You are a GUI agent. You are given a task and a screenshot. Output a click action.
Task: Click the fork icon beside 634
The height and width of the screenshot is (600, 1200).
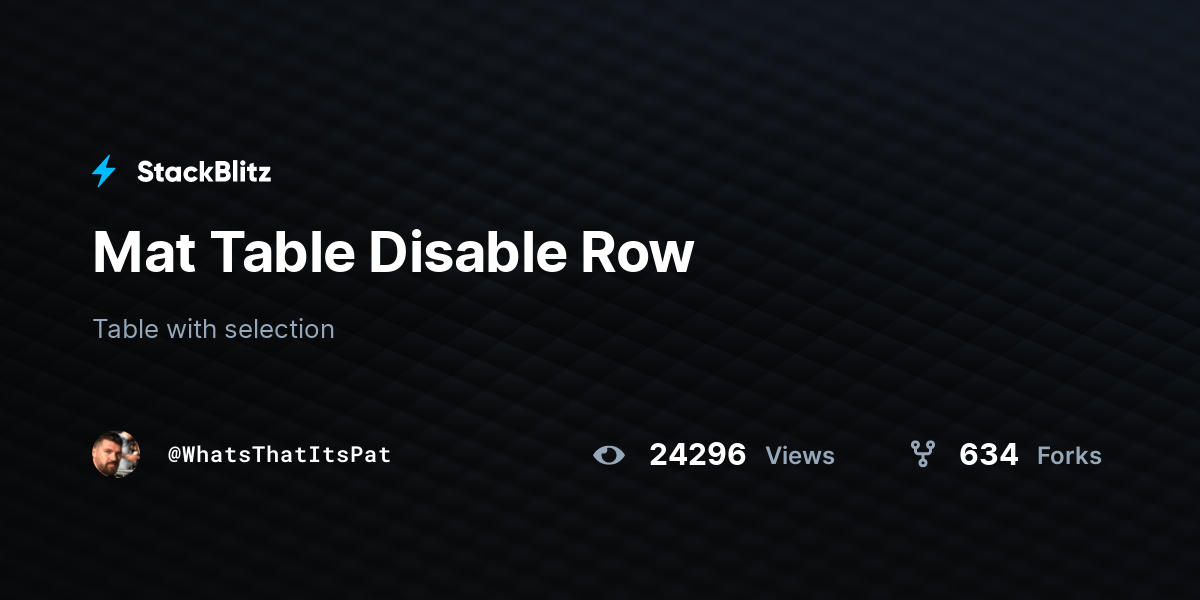coord(922,455)
